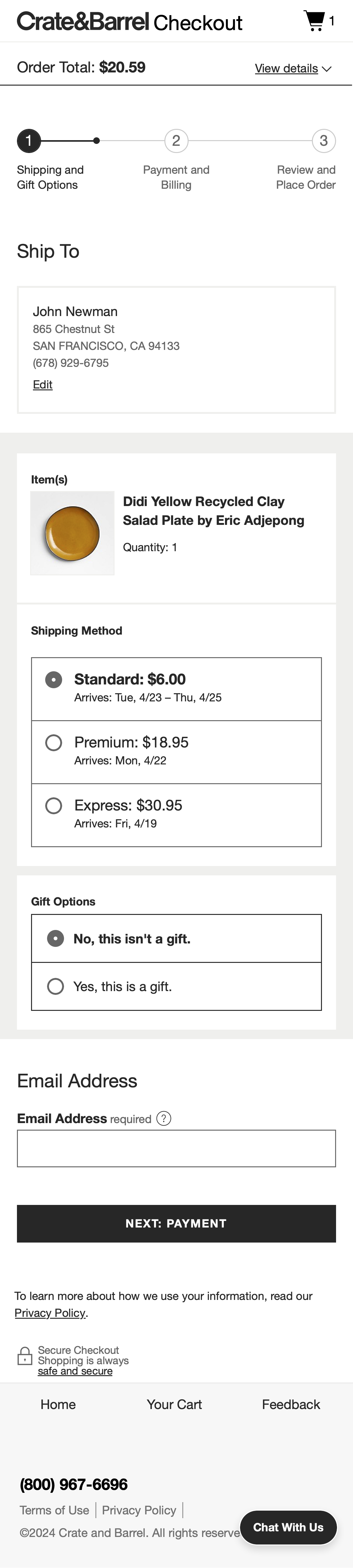Keep Standard shipping selected

(54, 678)
